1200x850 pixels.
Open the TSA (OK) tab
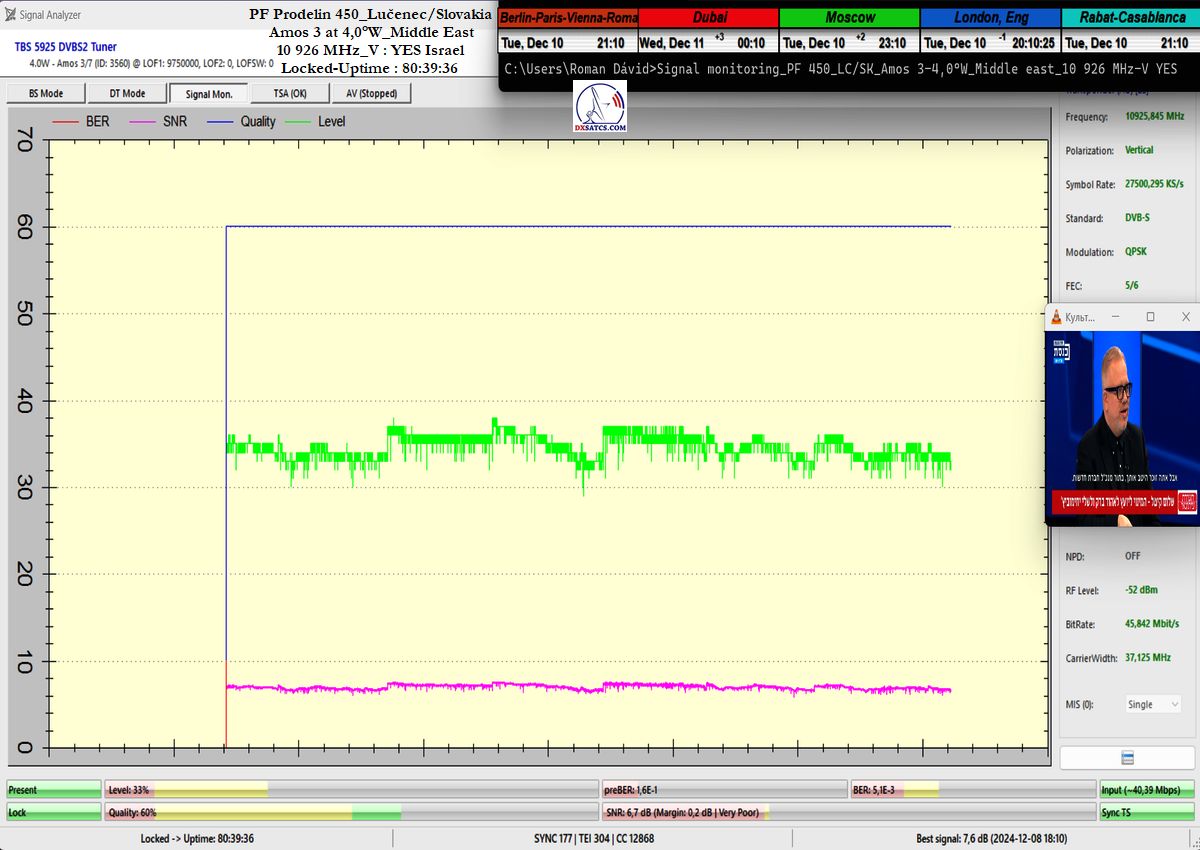pyautogui.click(x=290, y=93)
